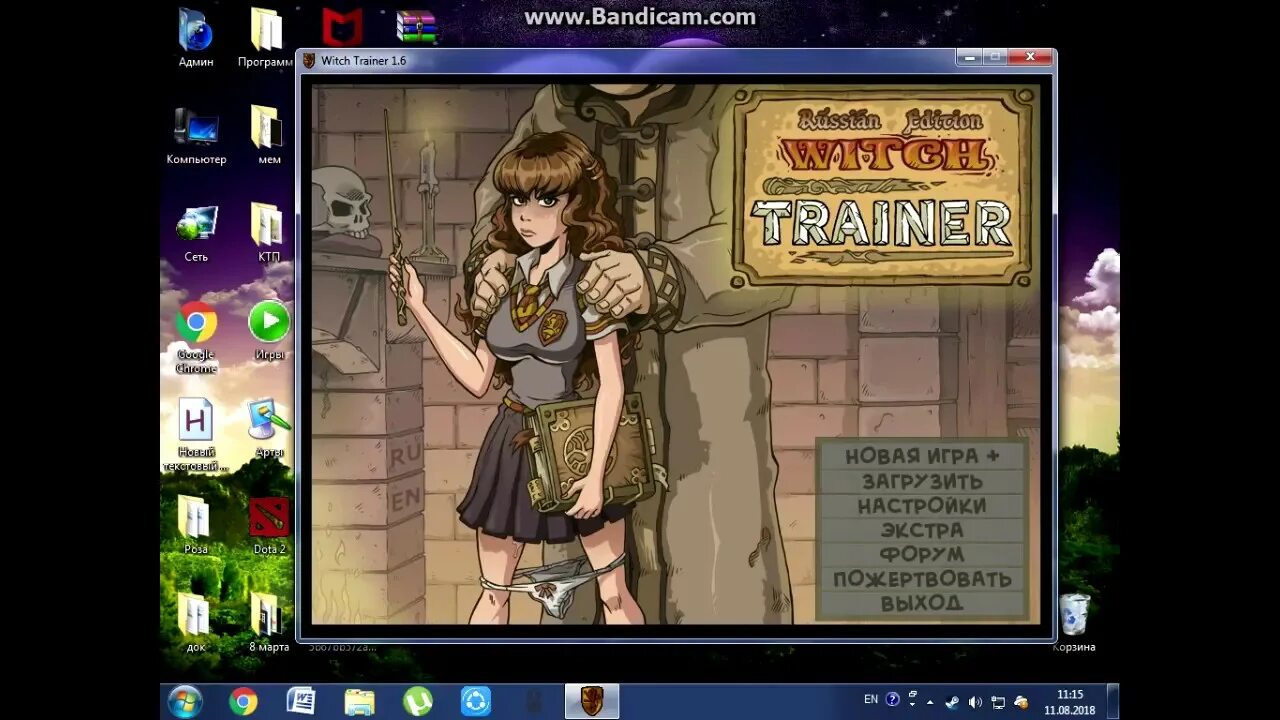This screenshot has width=1280, height=720.
Task: Click the blue help question mark in tray
Action: coord(893,700)
